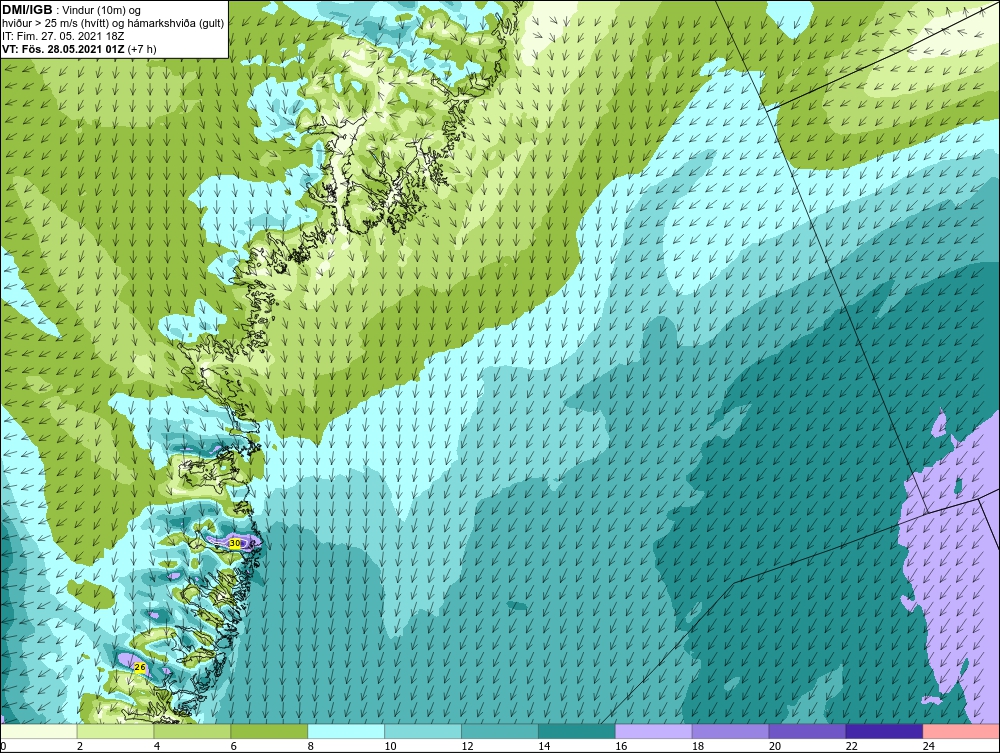Click the legend scale label 20

(775, 746)
